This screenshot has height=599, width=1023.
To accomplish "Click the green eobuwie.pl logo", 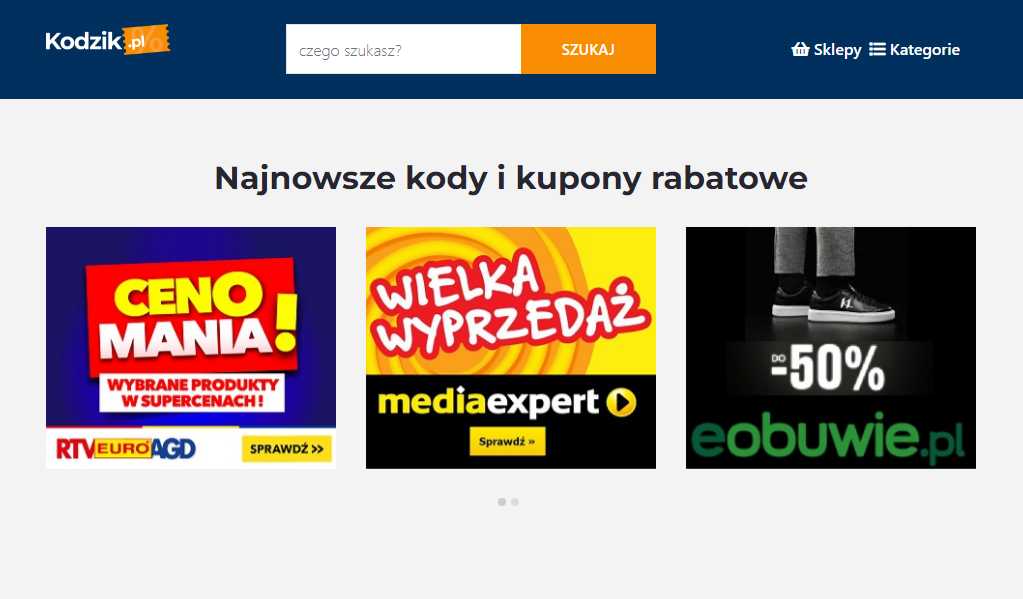I will [x=827, y=437].
